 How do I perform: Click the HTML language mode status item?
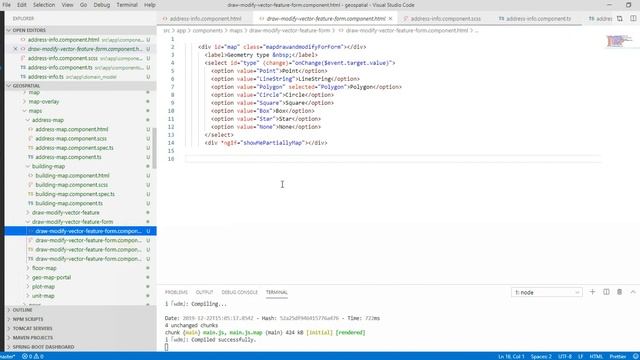[596, 356]
